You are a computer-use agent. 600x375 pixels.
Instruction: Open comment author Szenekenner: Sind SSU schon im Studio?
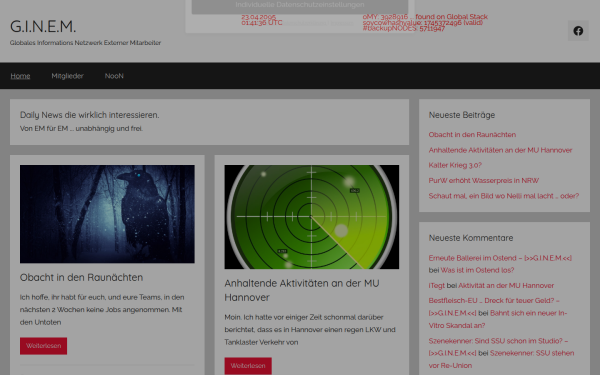point(498,347)
